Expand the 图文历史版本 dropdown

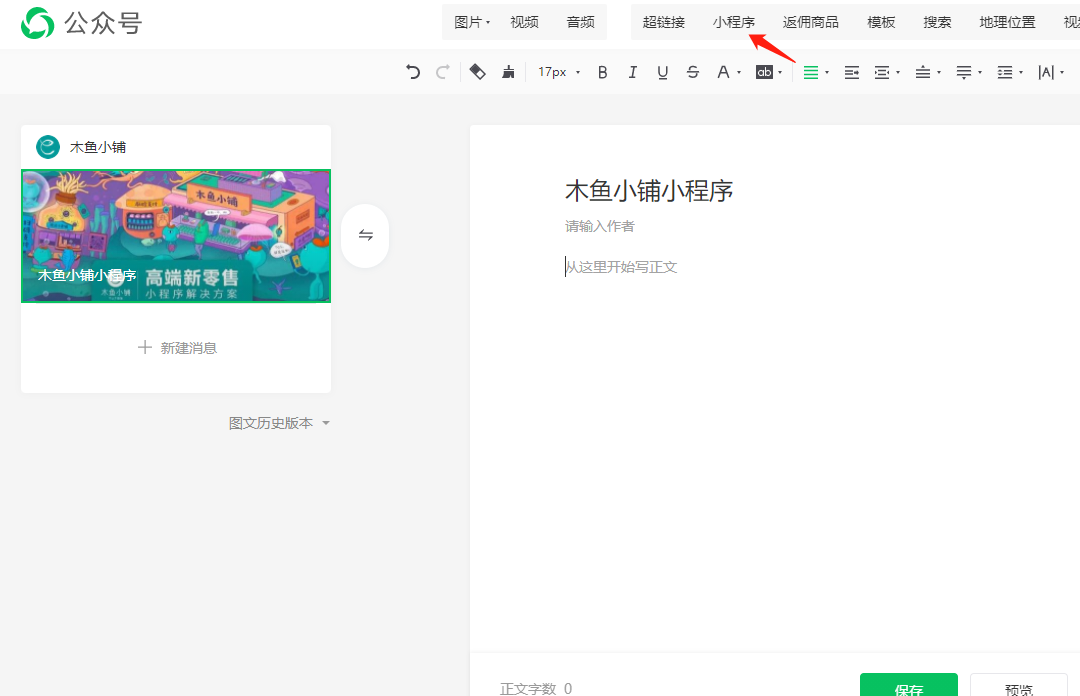click(x=279, y=423)
